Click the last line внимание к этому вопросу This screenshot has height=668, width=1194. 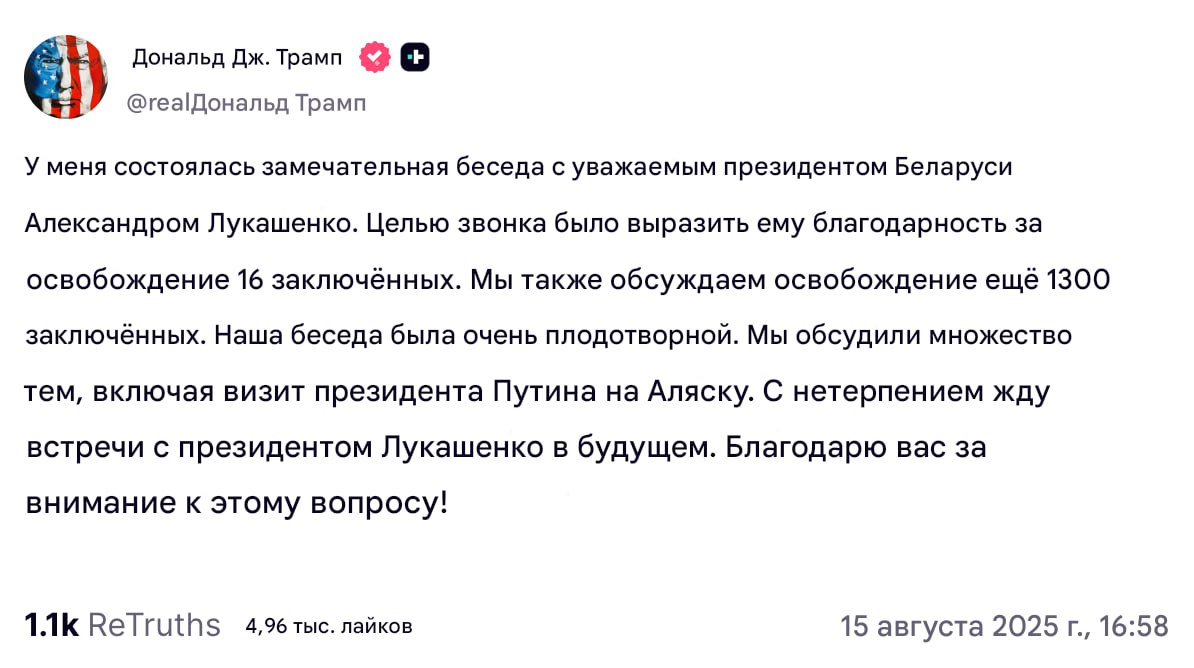[x=237, y=503]
